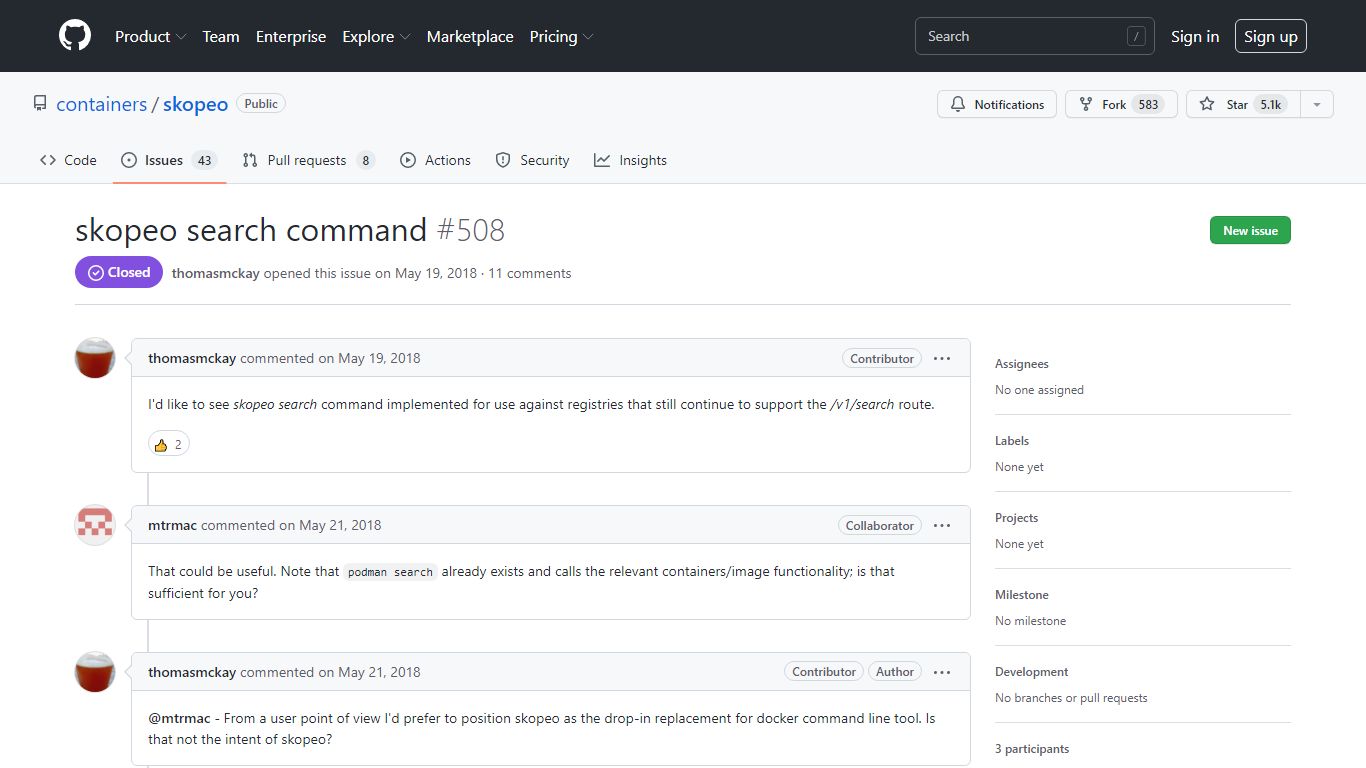The image size is (1366, 768).
Task: Open options menu on first comment
Action: 942,358
